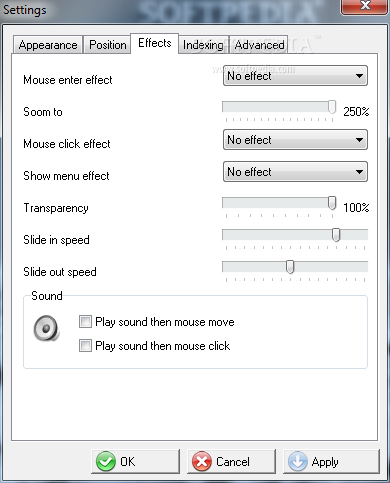Click the Soom to slider thumb
The image size is (390, 483).
coord(332,107)
